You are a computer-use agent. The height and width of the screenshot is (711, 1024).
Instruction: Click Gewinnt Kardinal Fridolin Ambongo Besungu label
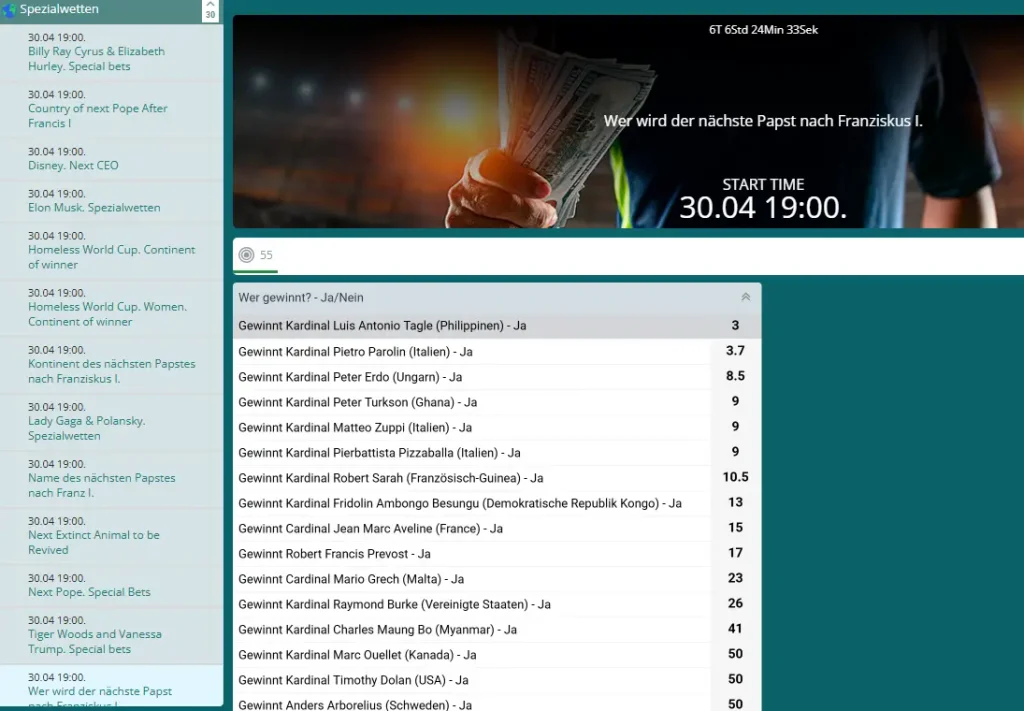tap(460, 503)
